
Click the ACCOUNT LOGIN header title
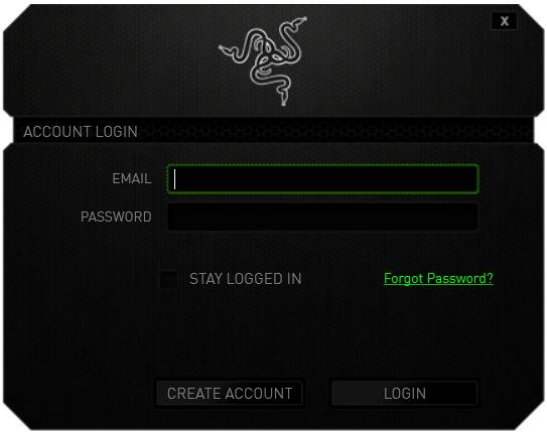pyautogui.click(x=80, y=132)
